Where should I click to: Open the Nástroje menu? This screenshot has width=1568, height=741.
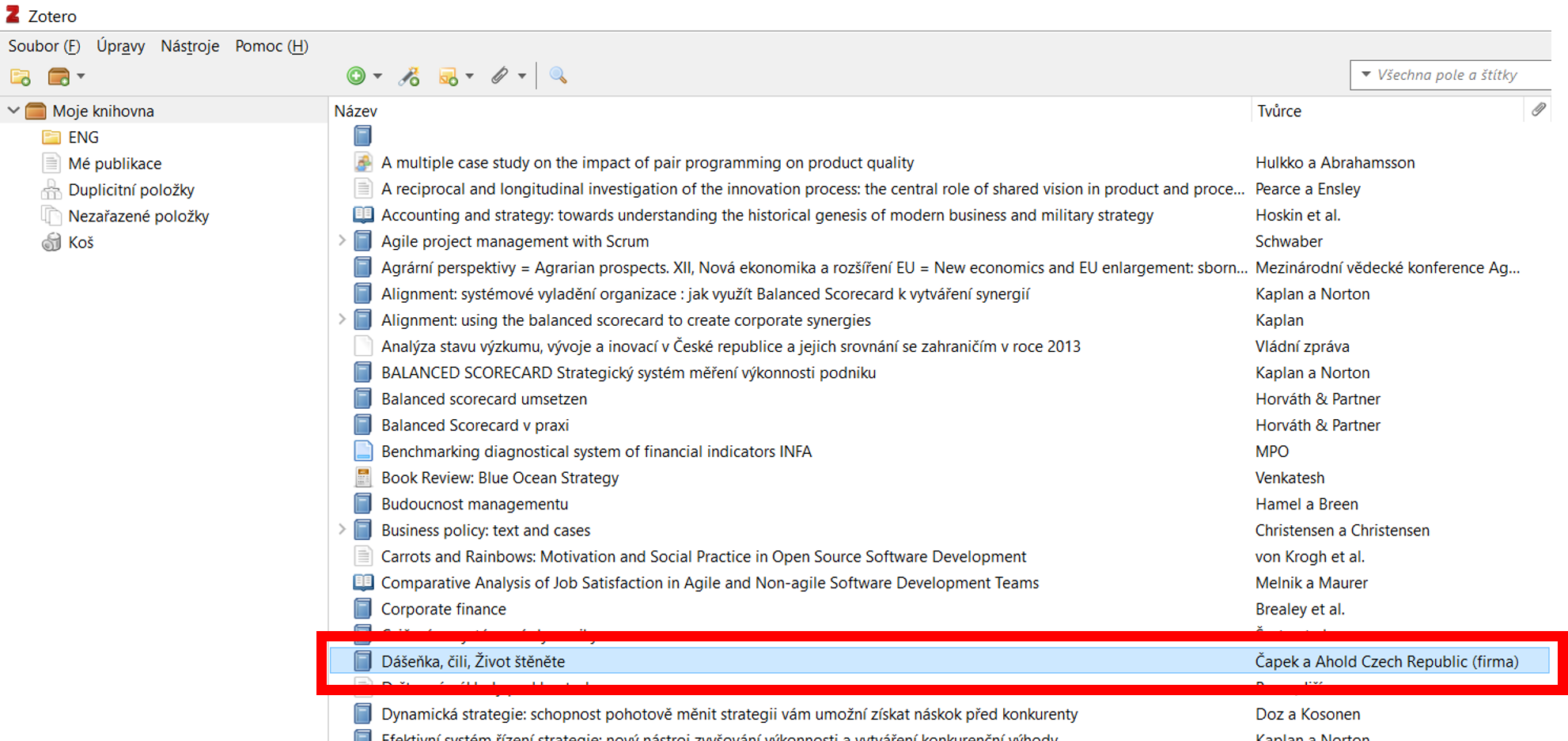click(x=190, y=46)
